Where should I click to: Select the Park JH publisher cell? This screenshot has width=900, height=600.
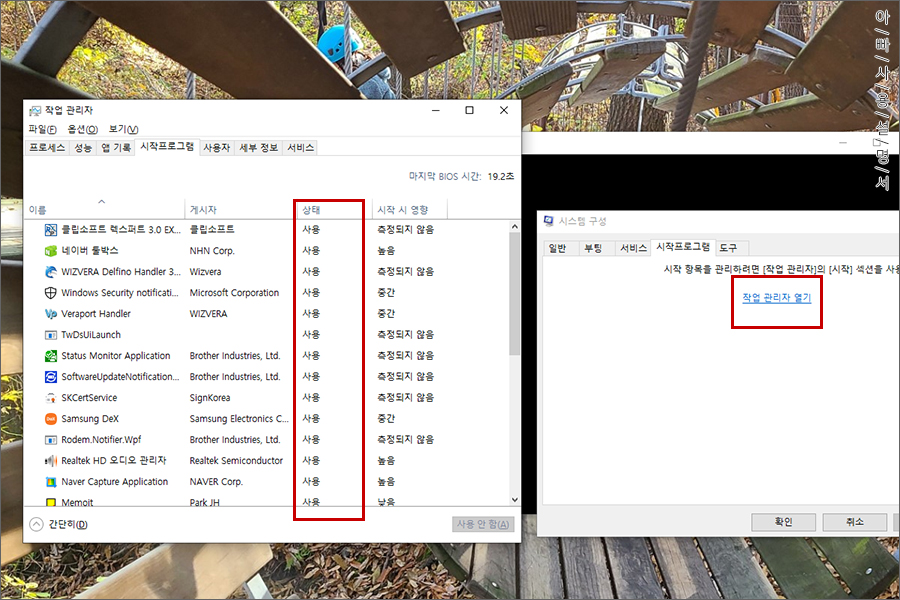point(204,502)
